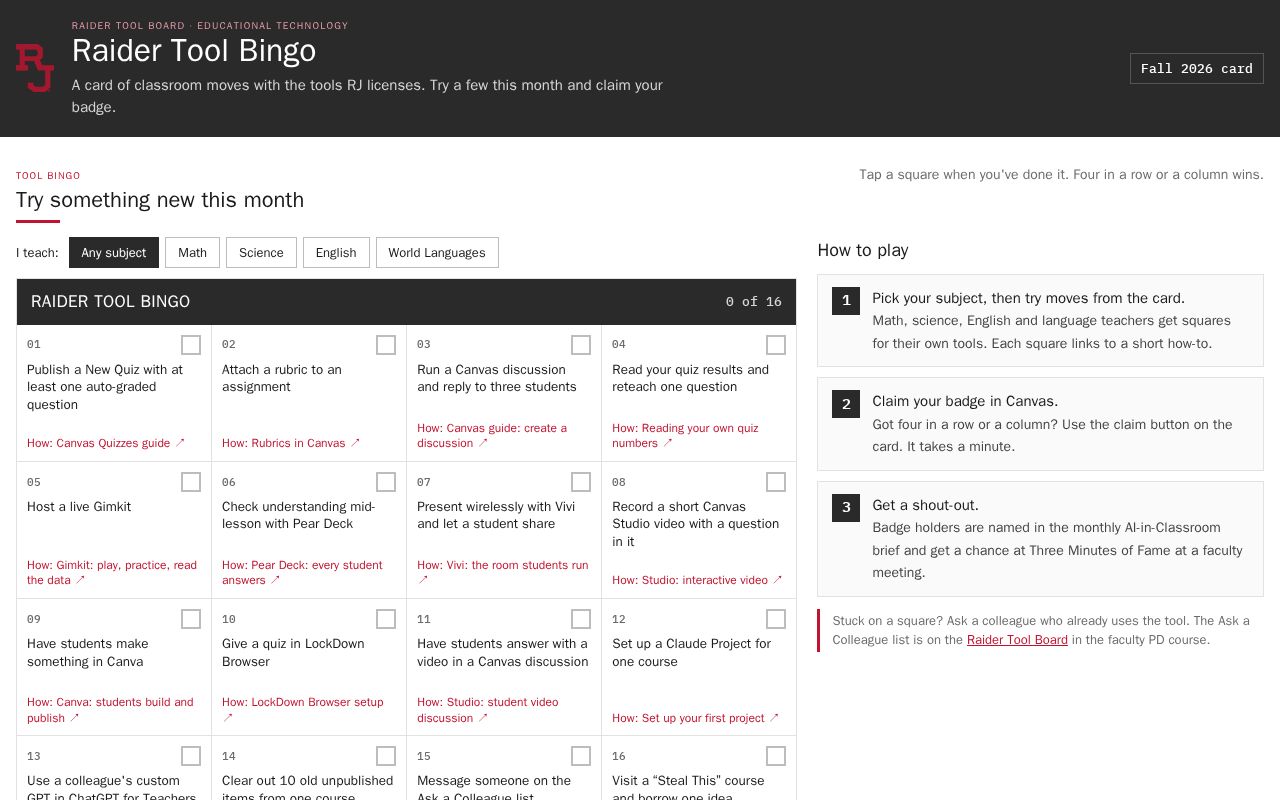Open How: Canvas Quizzes guide link

[106, 443]
